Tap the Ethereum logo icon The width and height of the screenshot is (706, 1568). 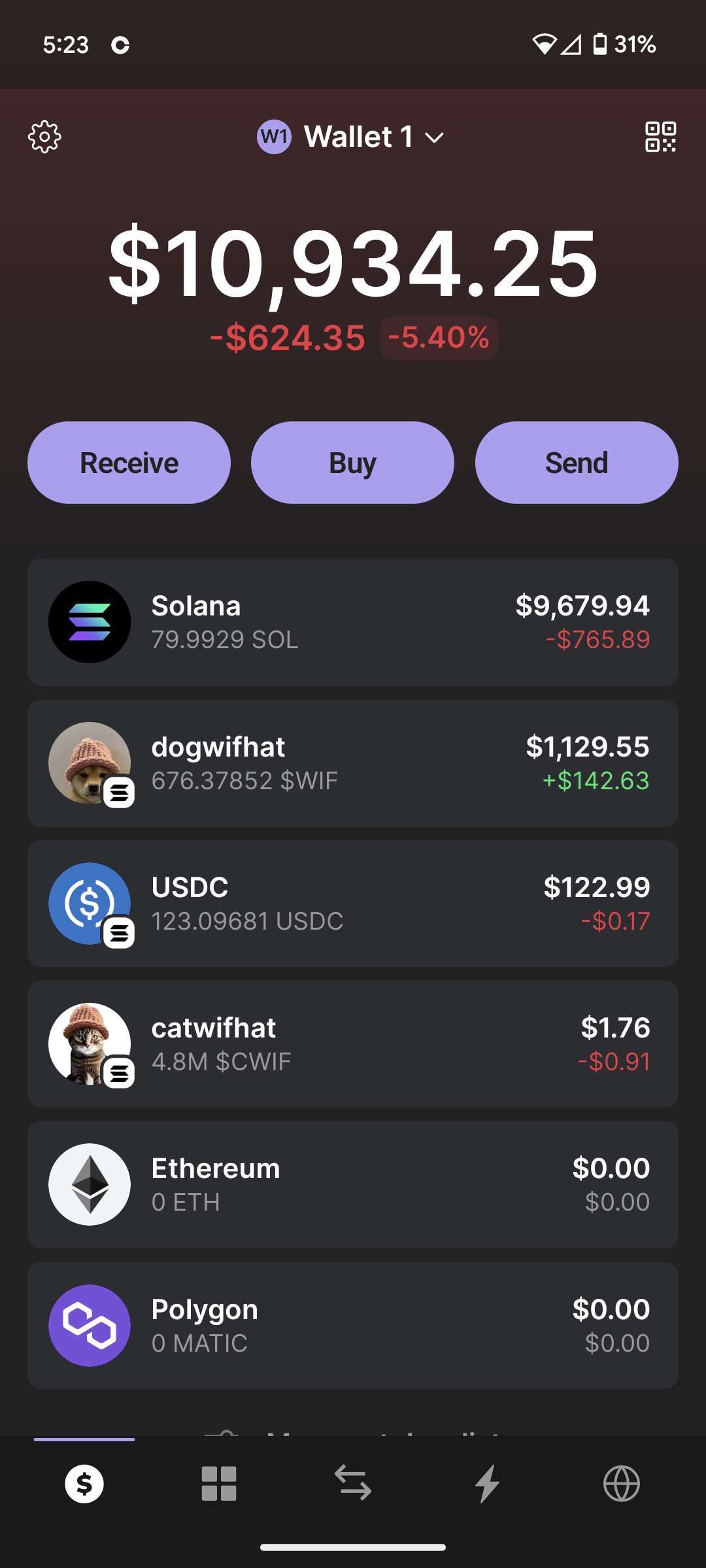coord(90,1184)
